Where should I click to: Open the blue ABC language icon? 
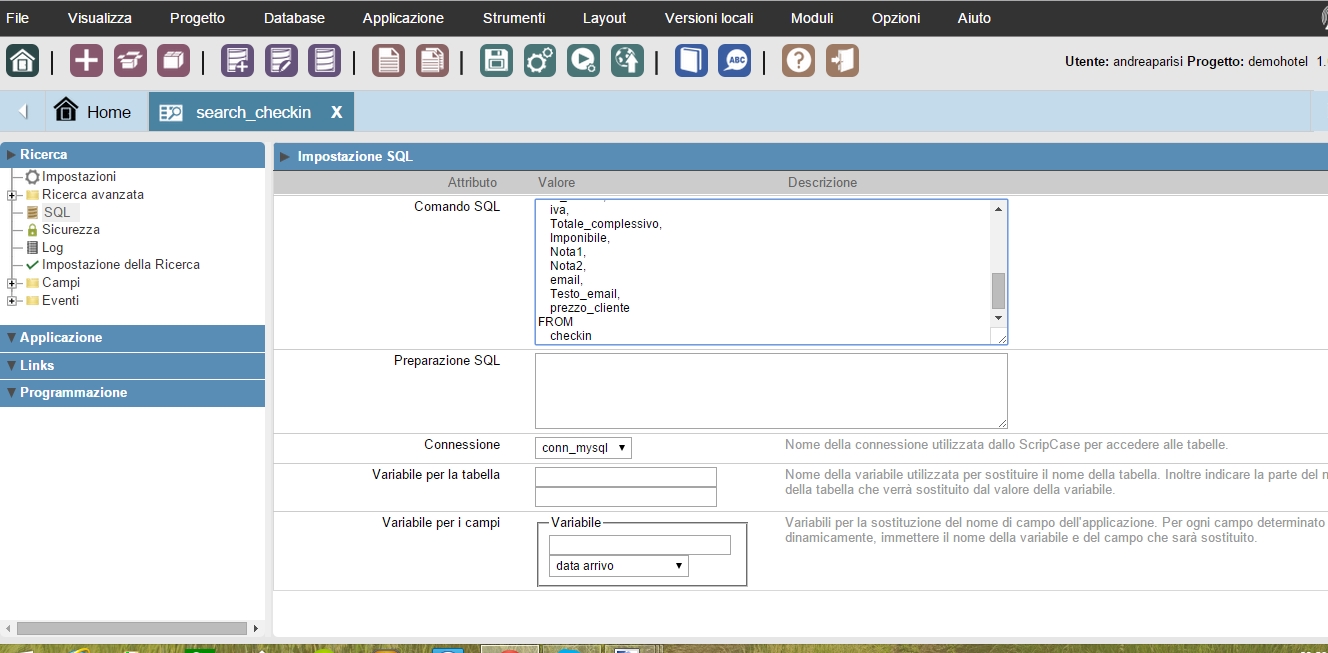point(734,61)
